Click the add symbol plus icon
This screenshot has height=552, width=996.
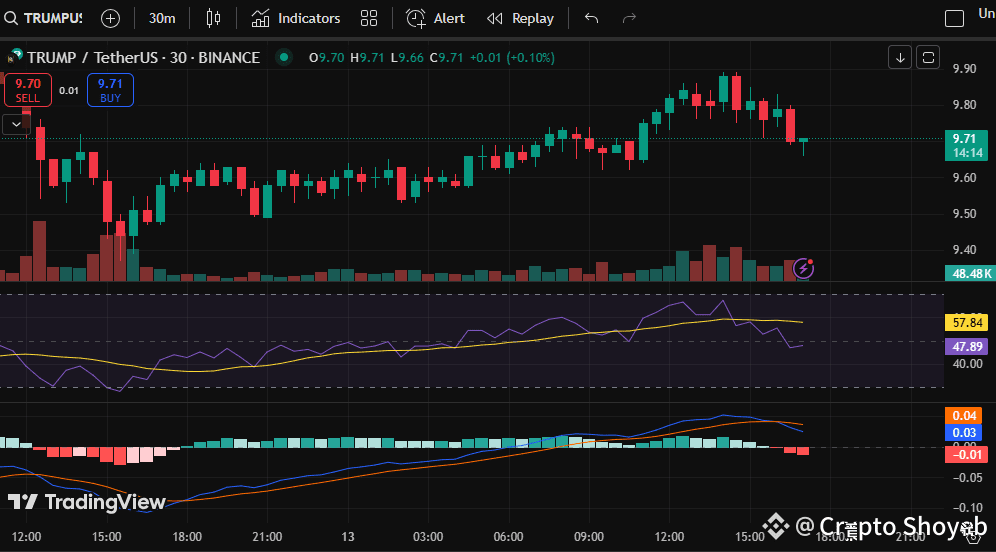point(110,18)
